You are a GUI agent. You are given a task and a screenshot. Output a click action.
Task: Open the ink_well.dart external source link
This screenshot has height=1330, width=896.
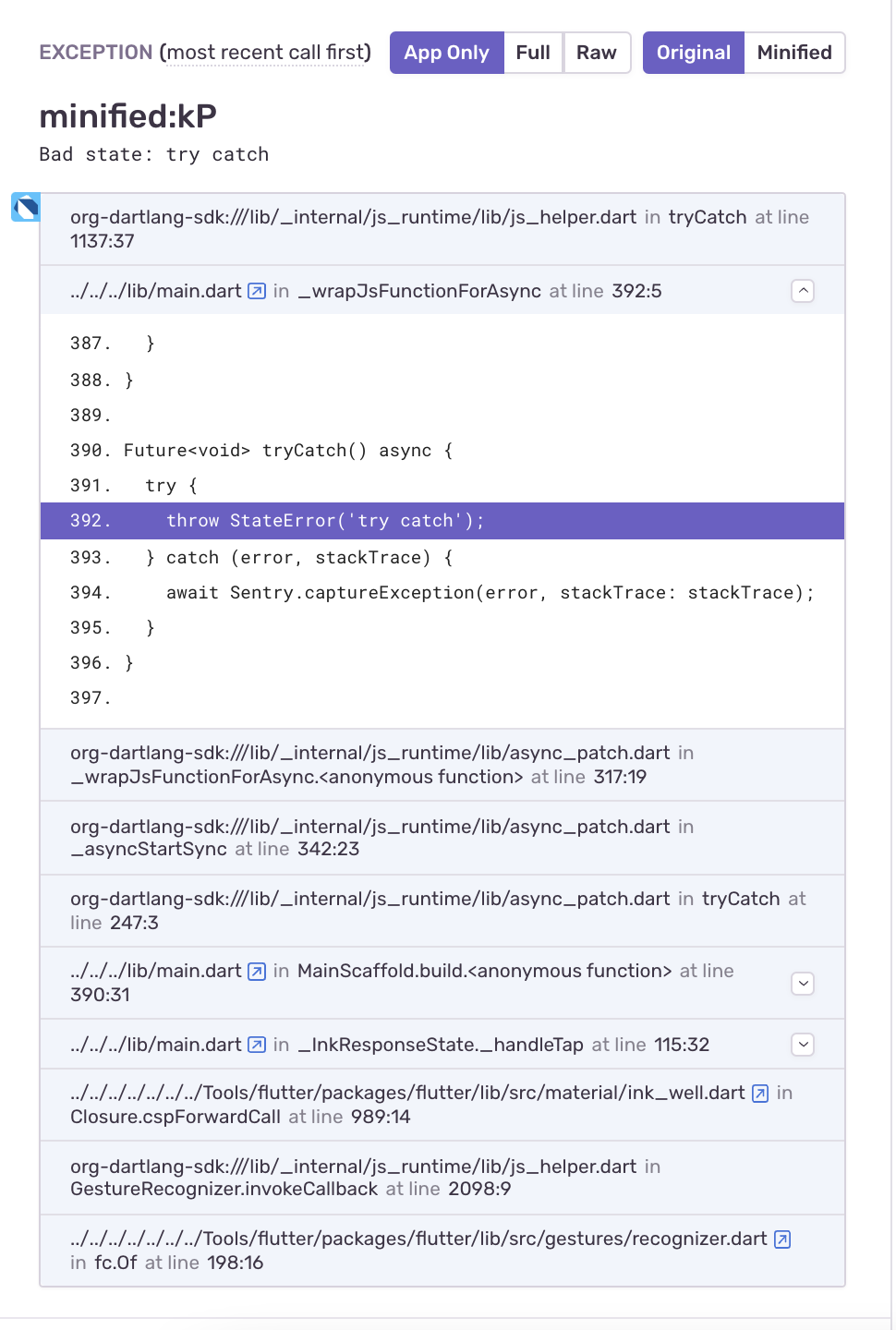click(x=759, y=1093)
